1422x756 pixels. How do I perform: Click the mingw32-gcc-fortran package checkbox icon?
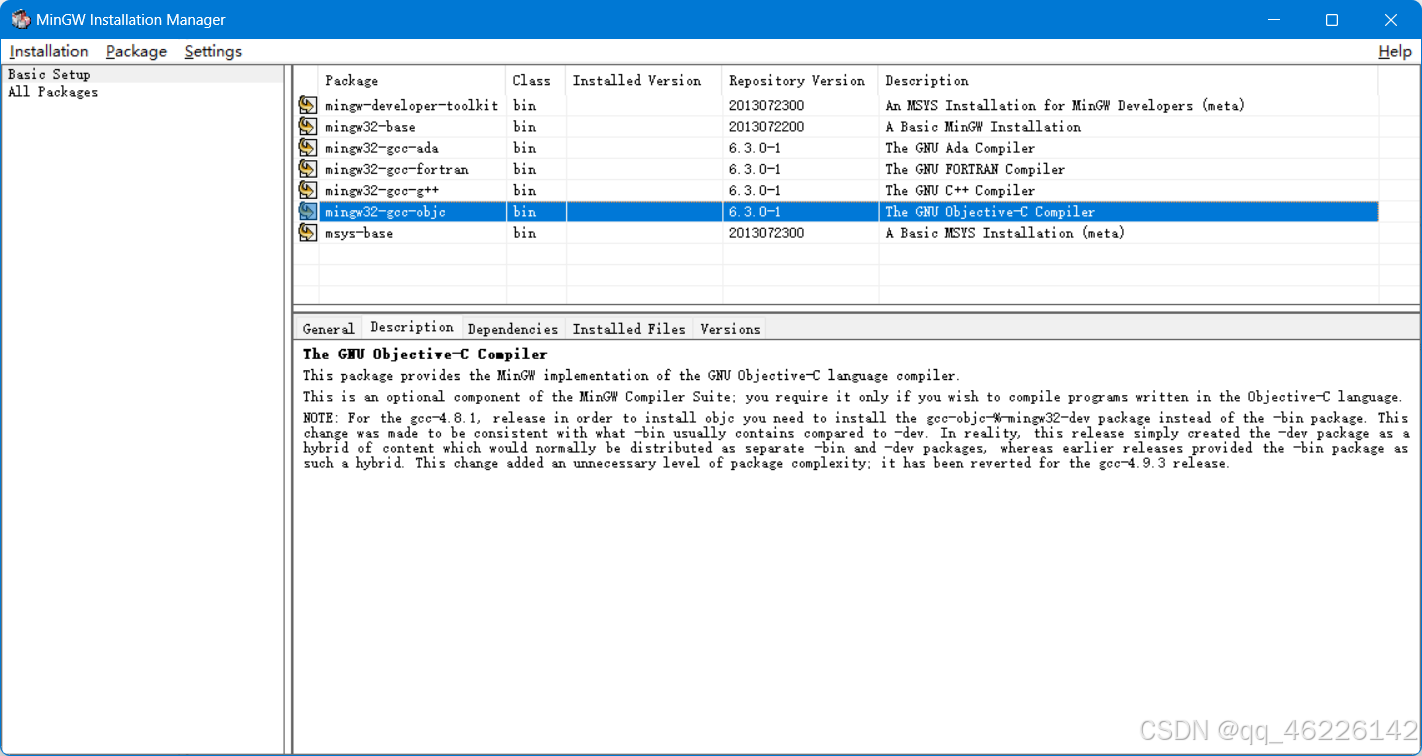coord(307,169)
